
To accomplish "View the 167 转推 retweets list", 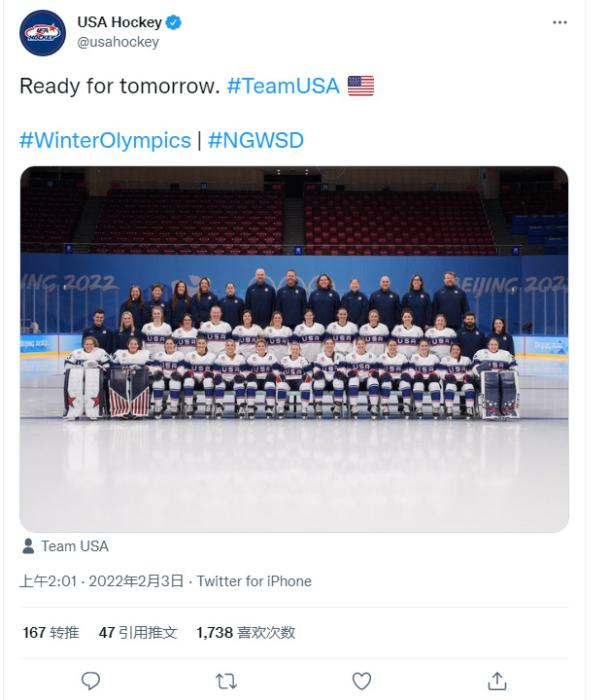I will pyautogui.click(x=50, y=632).
